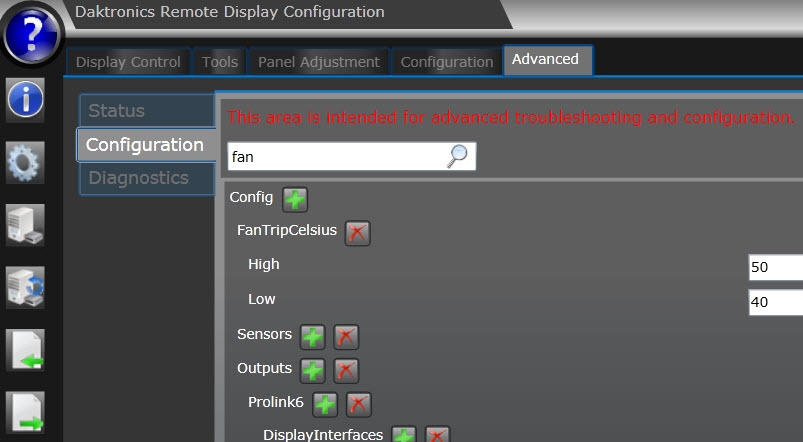Open the Panel Adjustment tab
The width and height of the screenshot is (803, 442).
(319, 62)
